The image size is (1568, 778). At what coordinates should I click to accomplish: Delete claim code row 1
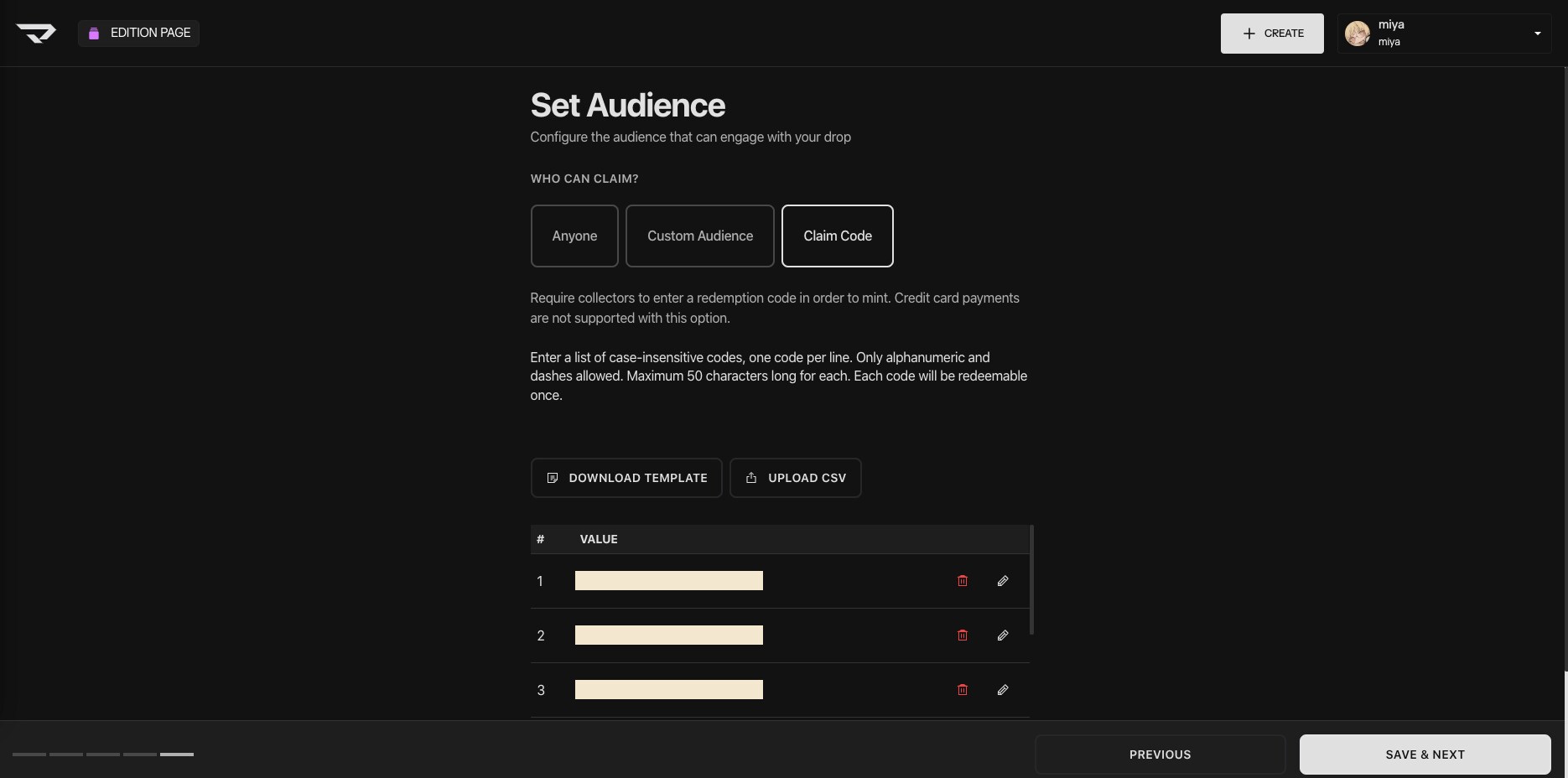(963, 581)
